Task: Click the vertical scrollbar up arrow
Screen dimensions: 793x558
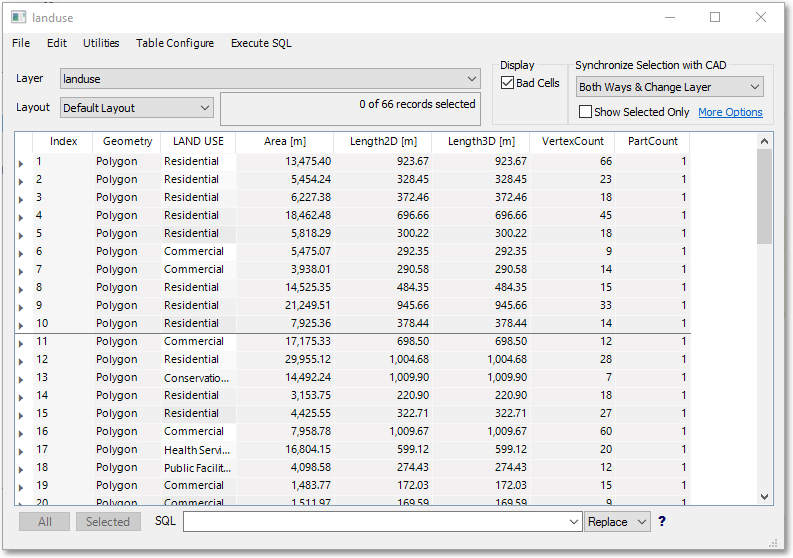Action: point(764,141)
